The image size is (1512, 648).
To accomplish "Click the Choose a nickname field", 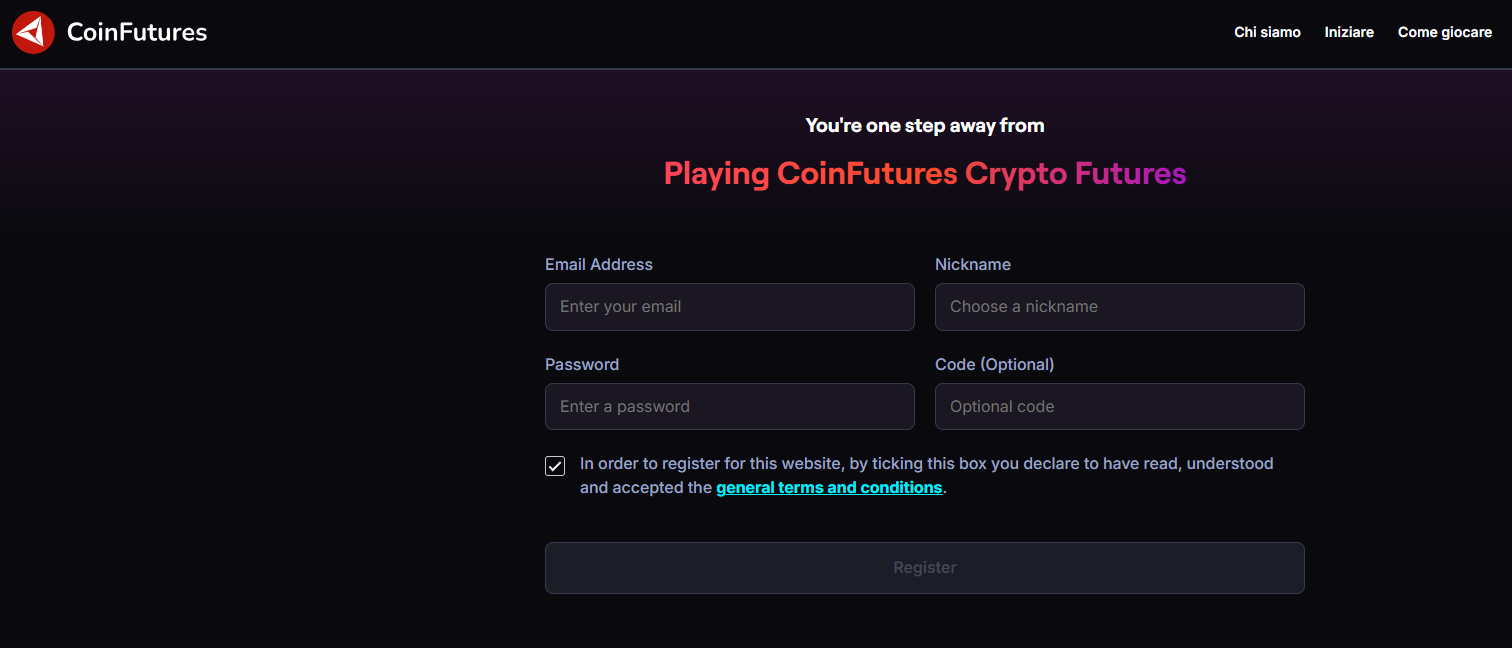I will (1119, 307).
